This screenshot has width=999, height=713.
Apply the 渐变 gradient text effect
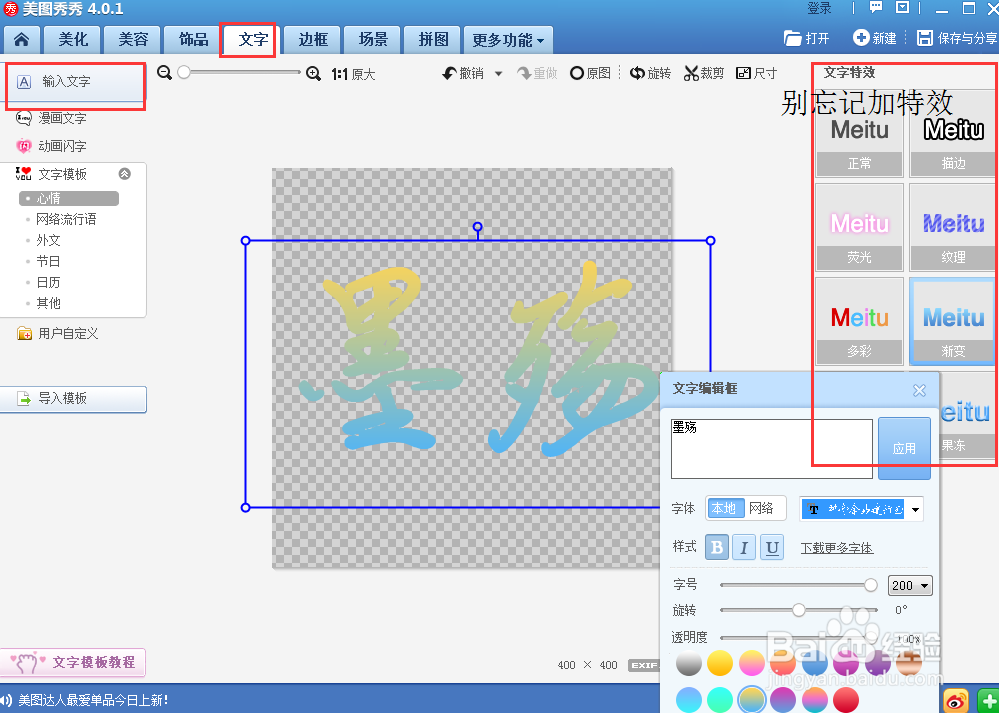click(x=953, y=321)
